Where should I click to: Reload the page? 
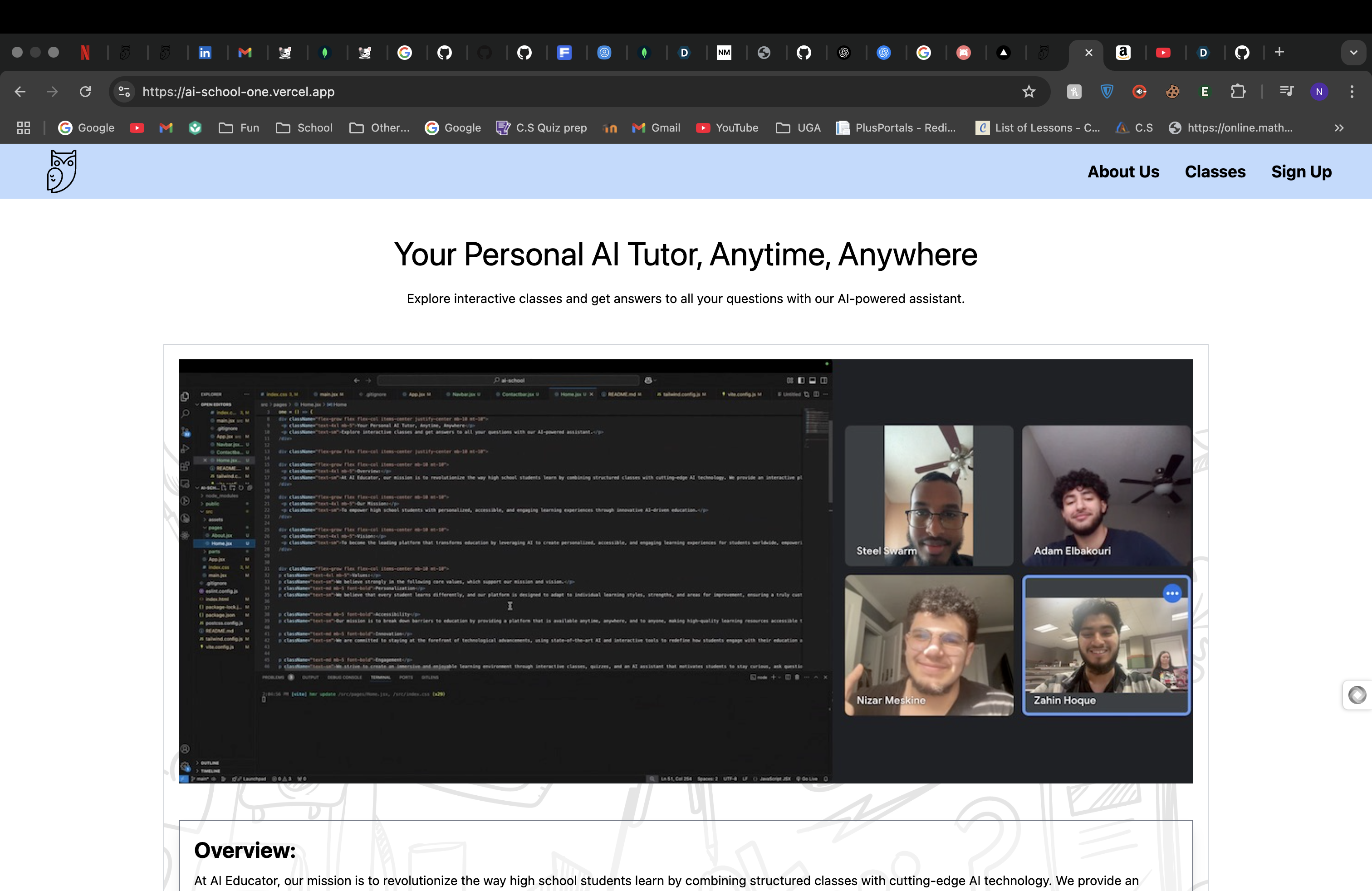tap(85, 92)
